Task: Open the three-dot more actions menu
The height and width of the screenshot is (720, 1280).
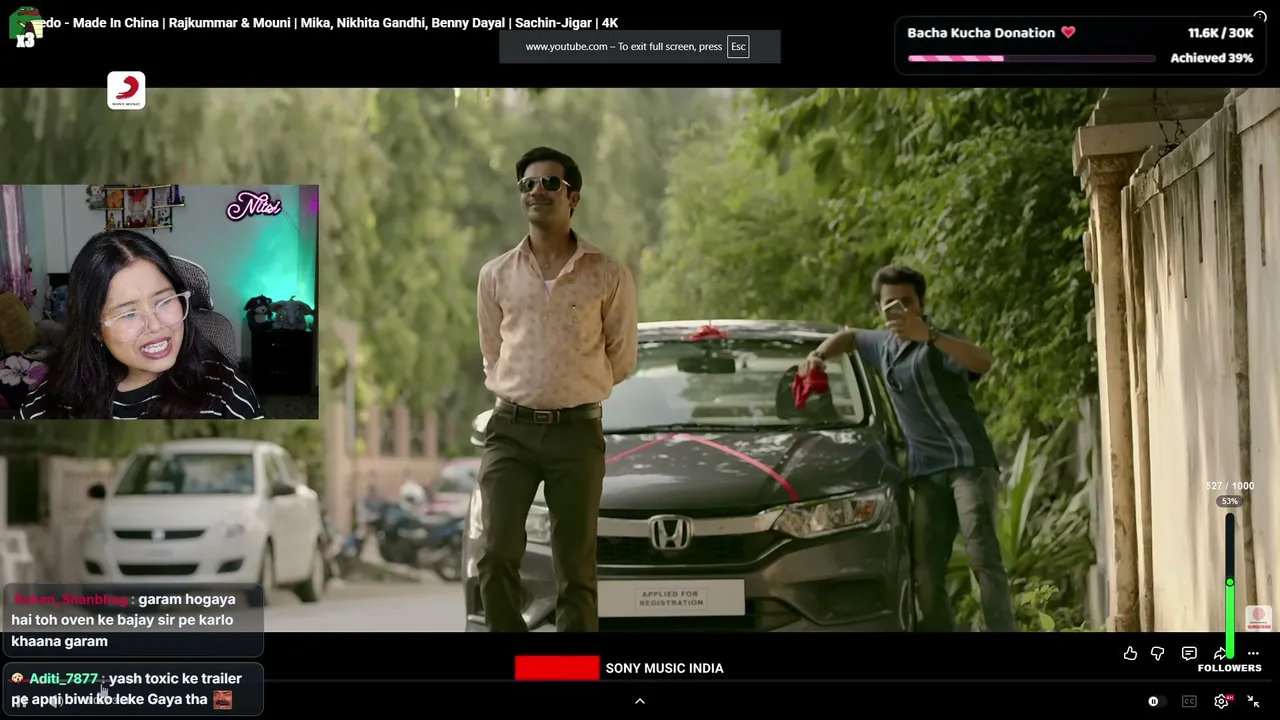Action: pyautogui.click(x=1253, y=653)
